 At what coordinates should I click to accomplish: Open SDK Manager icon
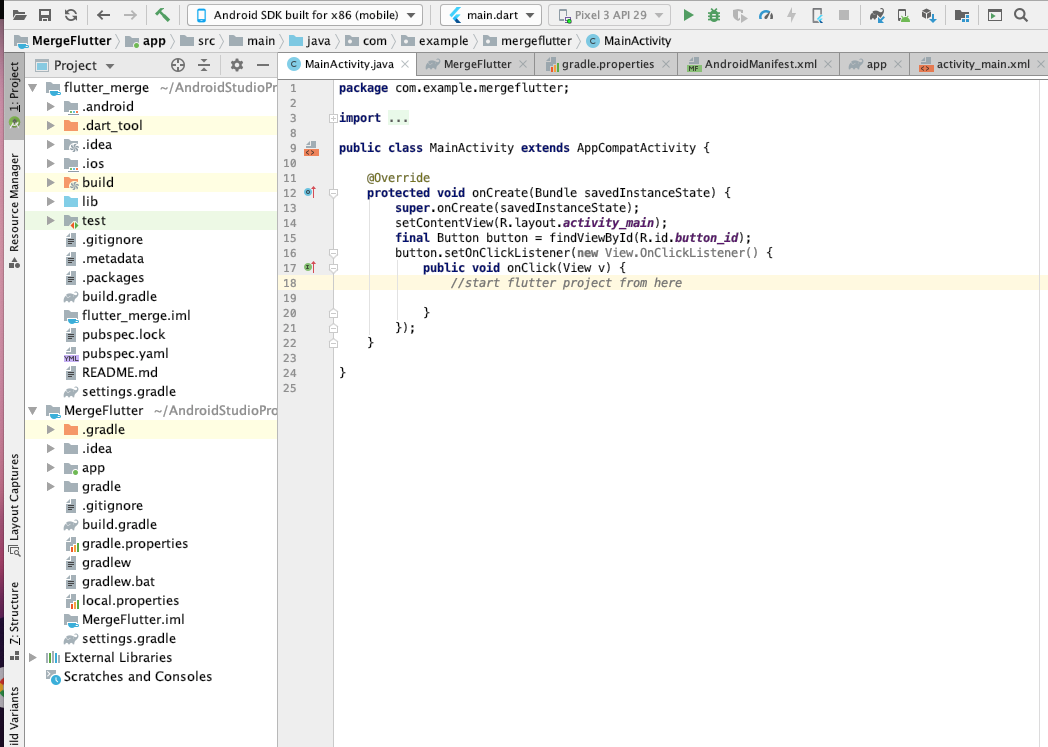pyautogui.click(x=929, y=15)
